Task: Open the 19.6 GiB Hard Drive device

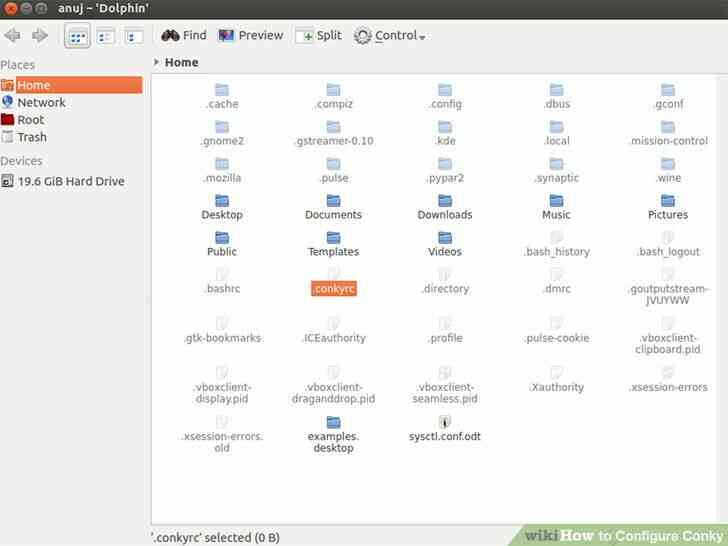Action: [x=63, y=181]
